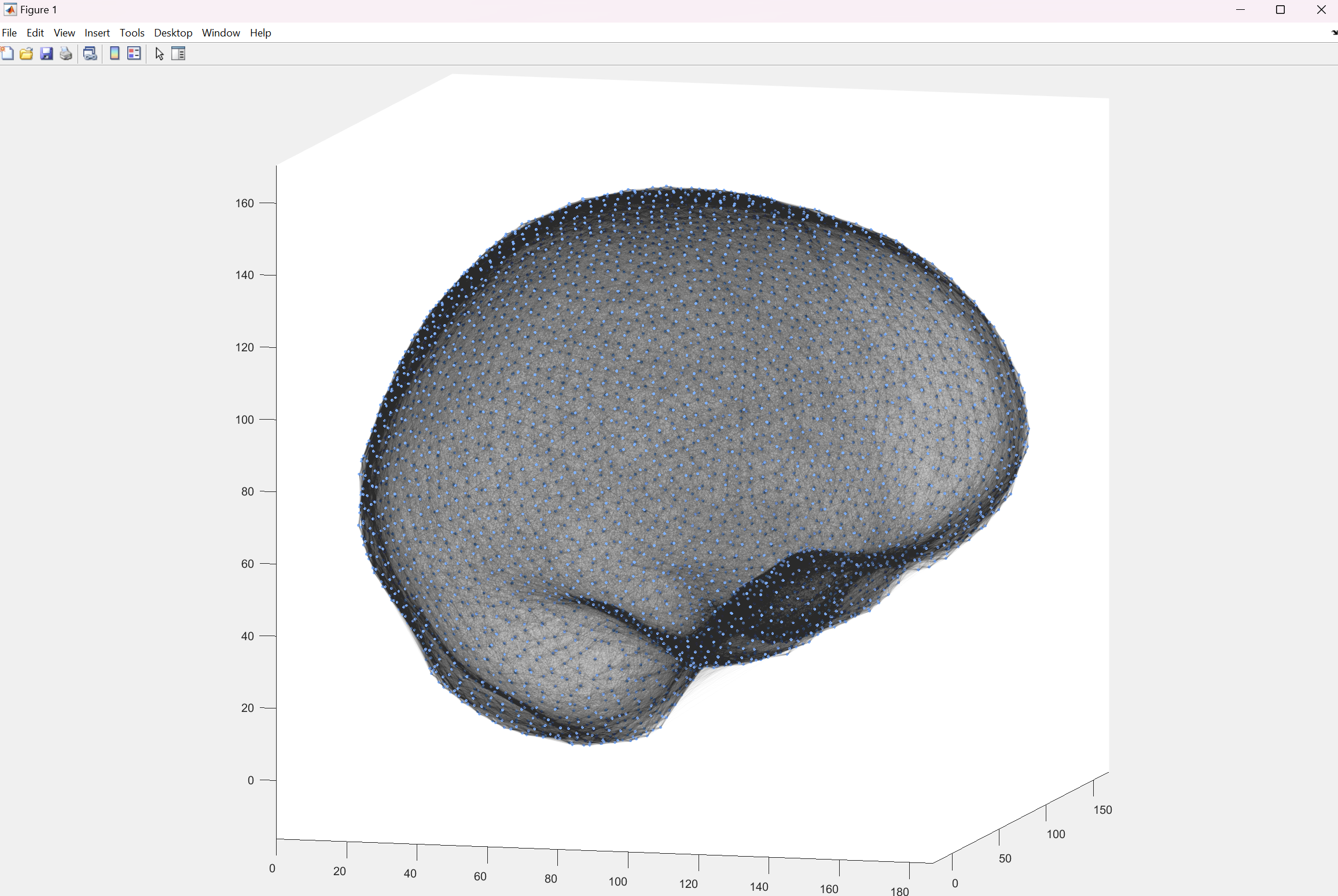
Task: Toggle the Edit Plot arrow tool
Action: 160,54
